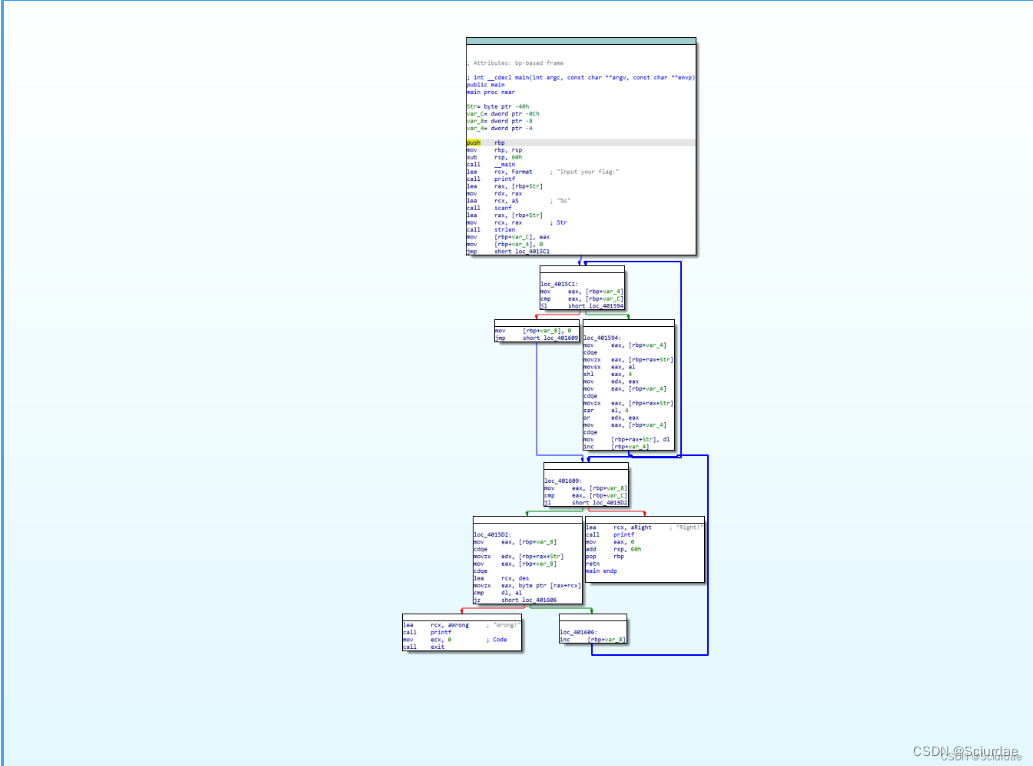The width and height of the screenshot is (1033, 766).
Task: Select the exit call in the Wrong block
Action: pyautogui.click(x=438, y=647)
